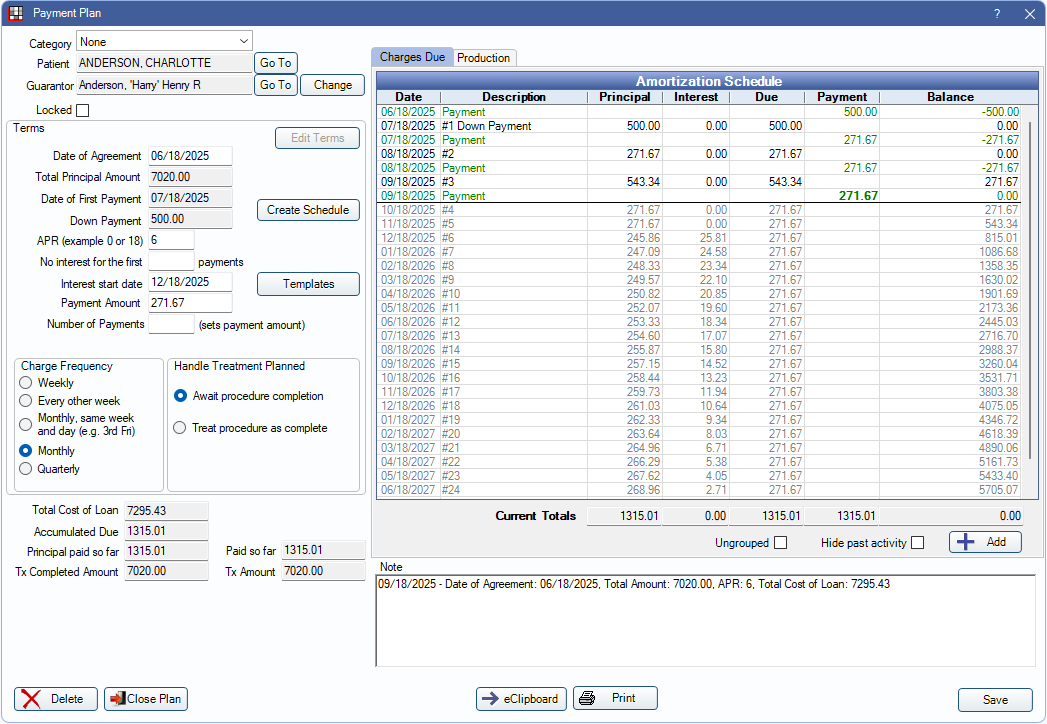Enable the Locked checkbox
The width and height of the screenshot is (1047, 724).
[x=83, y=110]
